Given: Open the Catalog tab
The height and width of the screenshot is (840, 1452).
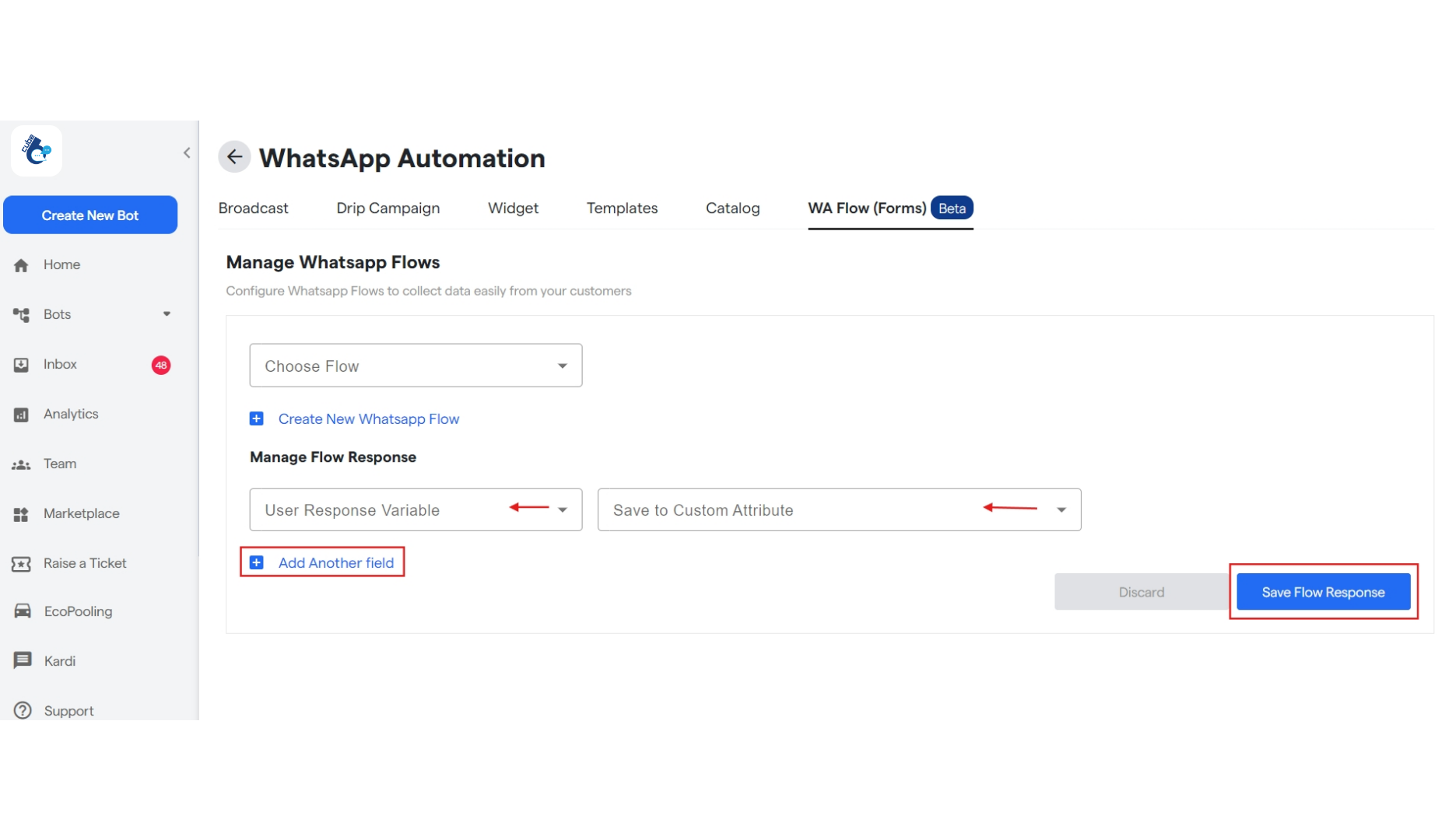Looking at the screenshot, I should pyautogui.click(x=732, y=208).
